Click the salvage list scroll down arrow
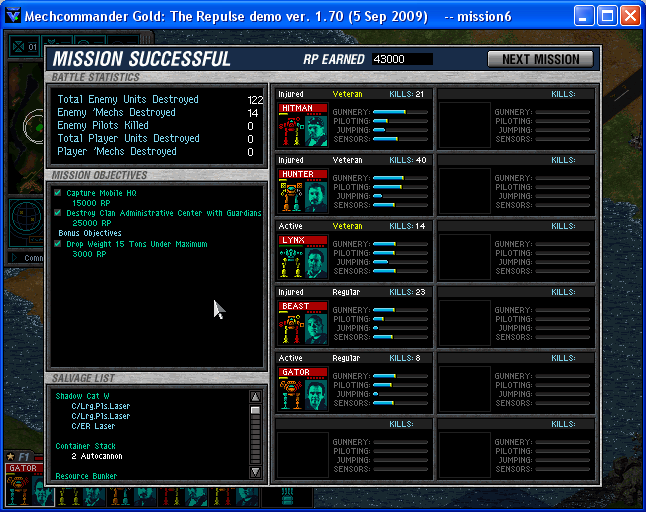 (x=255, y=472)
